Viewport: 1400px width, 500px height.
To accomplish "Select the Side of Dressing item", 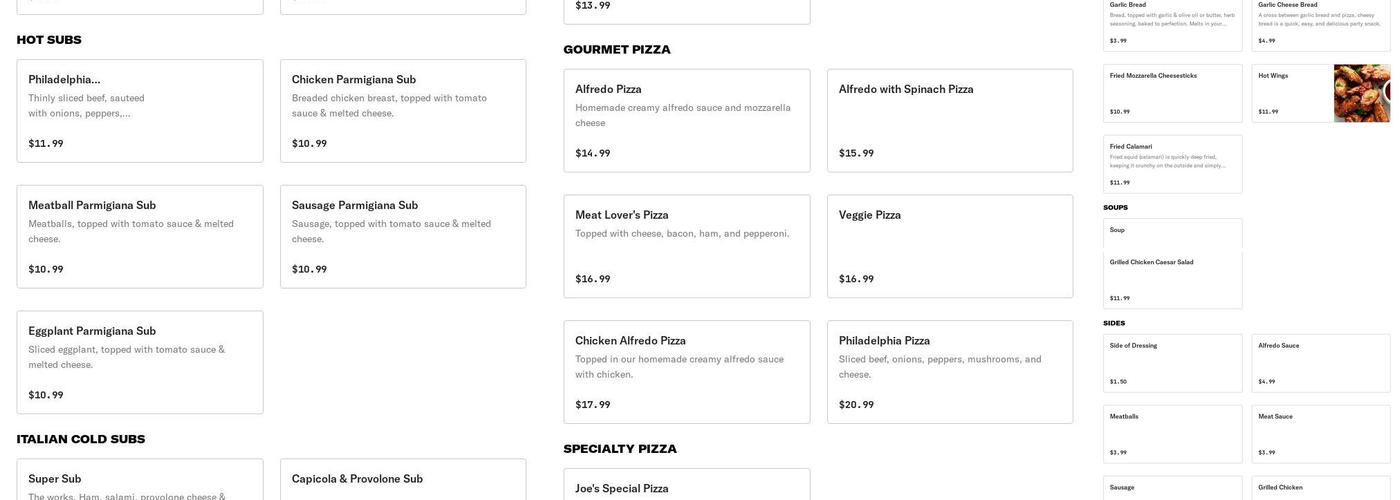I will [x=1173, y=363].
